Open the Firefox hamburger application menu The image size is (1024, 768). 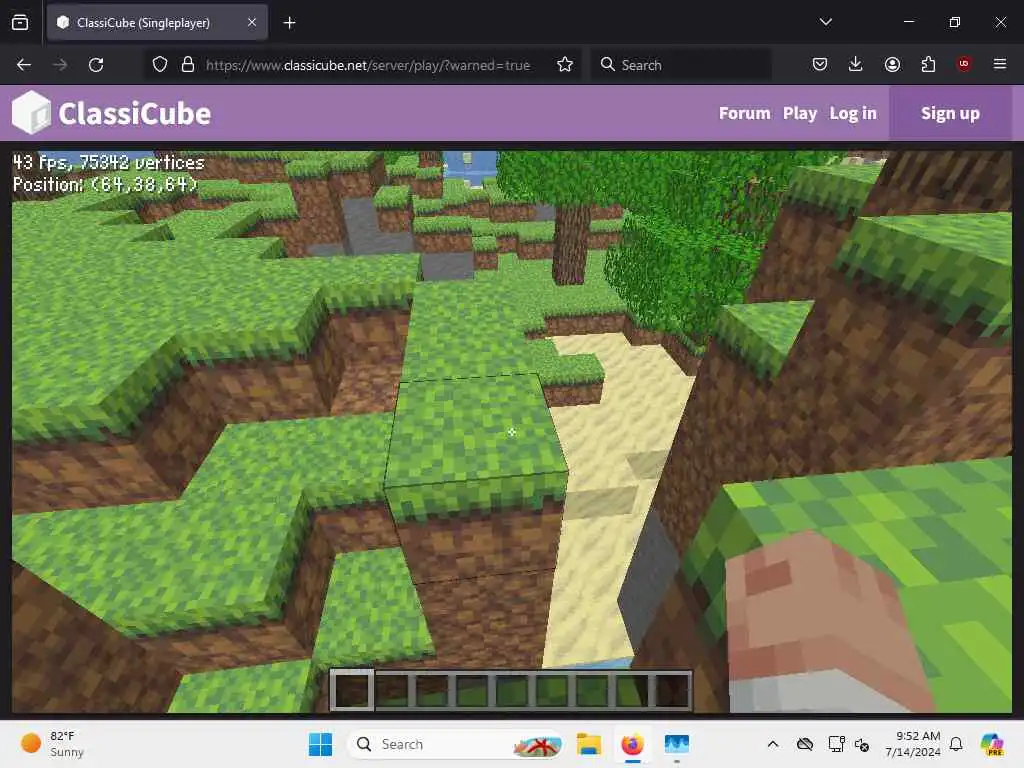pyautogui.click(x=1000, y=64)
